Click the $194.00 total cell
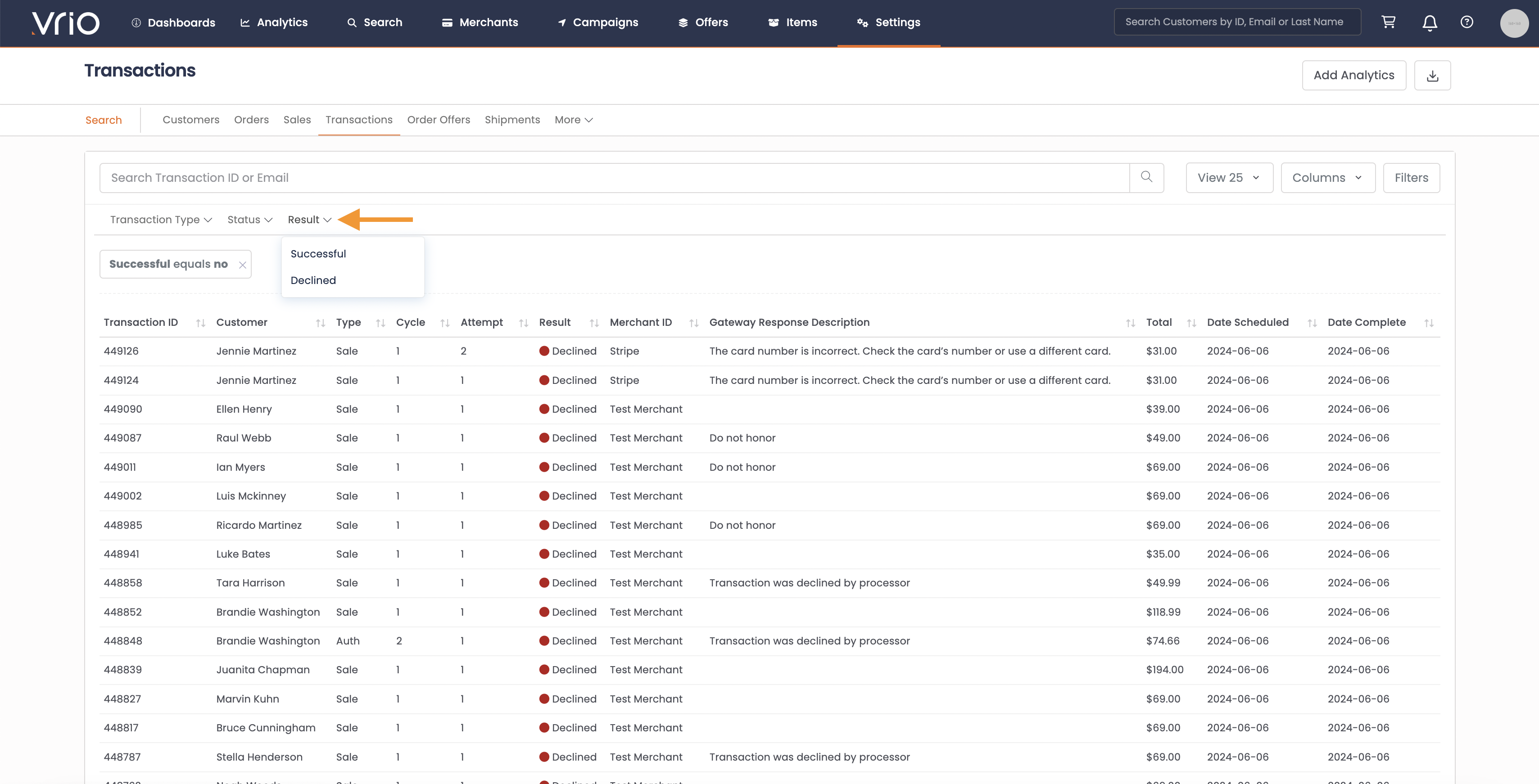This screenshot has height=784, width=1539. click(1164, 670)
